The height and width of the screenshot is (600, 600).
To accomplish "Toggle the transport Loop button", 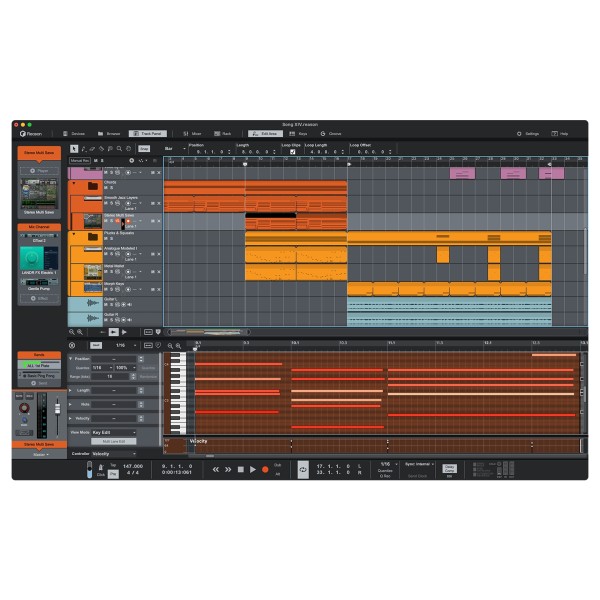I will coord(303,470).
